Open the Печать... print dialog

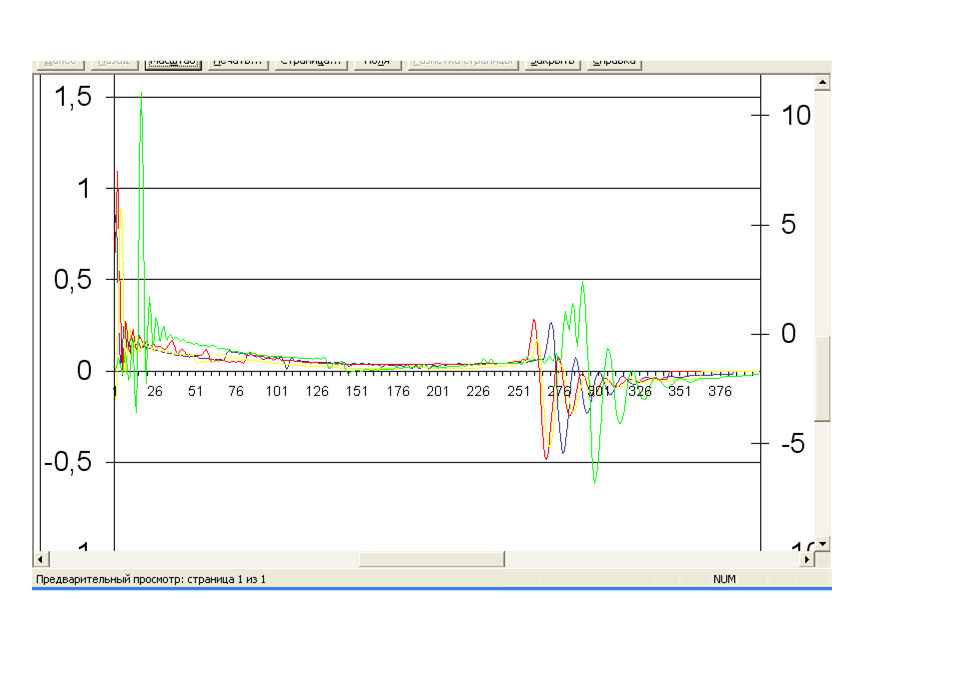click(x=238, y=64)
